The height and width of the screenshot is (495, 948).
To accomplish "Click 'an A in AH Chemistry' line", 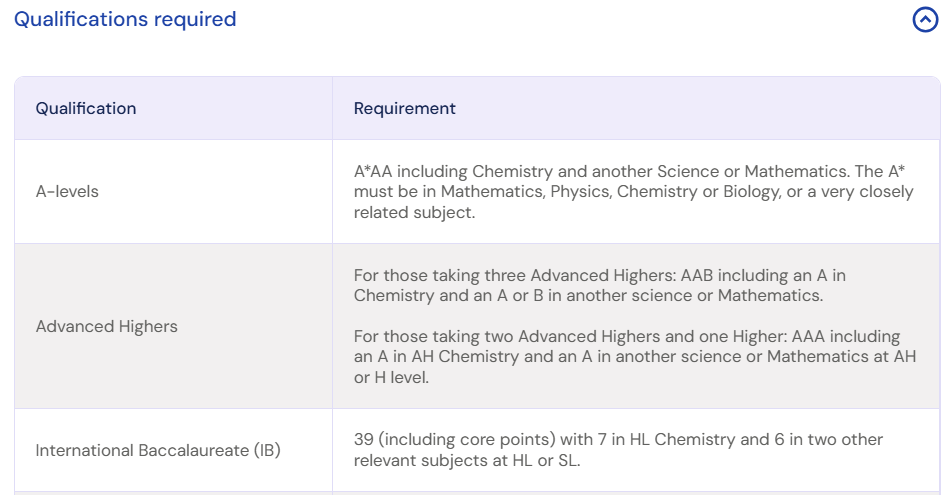I will click(635, 357).
